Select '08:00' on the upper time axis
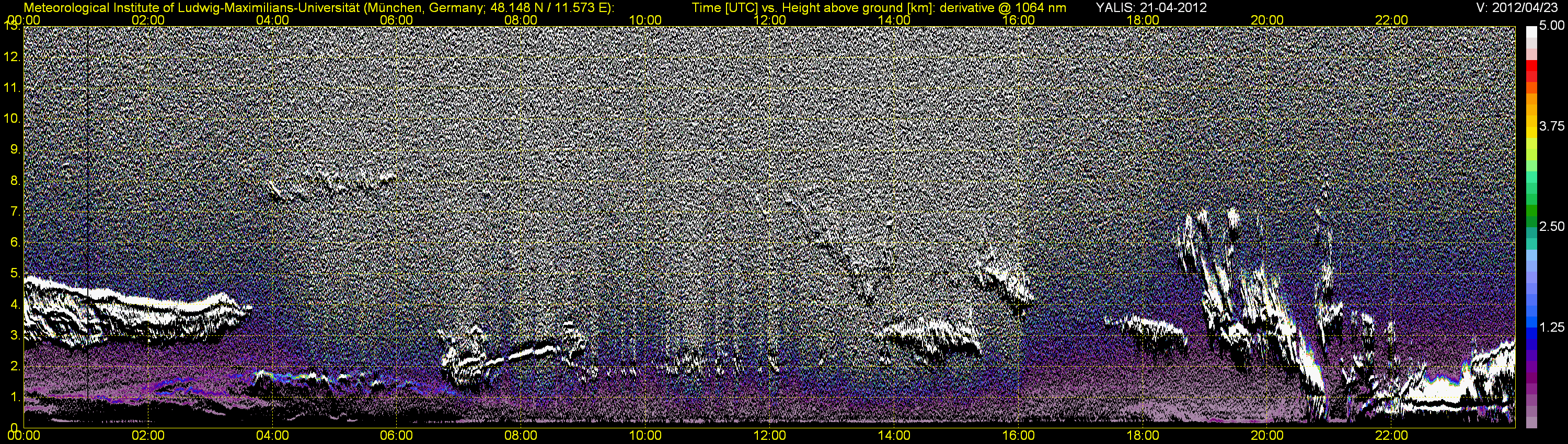Viewport: 1568px width, 444px height. (521, 20)
